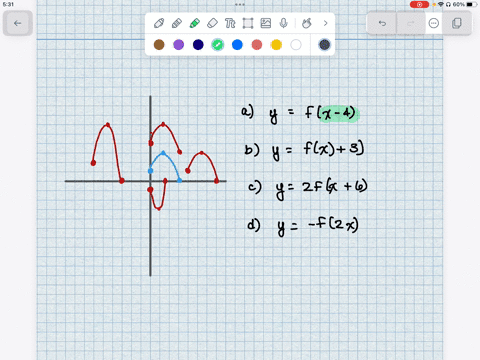Tap the microphone recording tool
480x360 pixels.
283,23
